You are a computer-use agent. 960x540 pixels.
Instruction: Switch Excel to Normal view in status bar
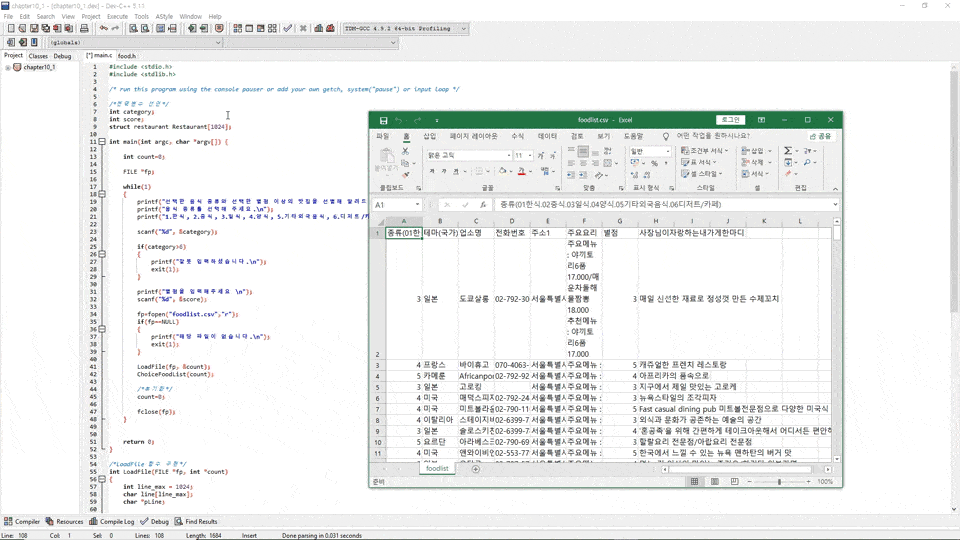click(x=694, y=482)
